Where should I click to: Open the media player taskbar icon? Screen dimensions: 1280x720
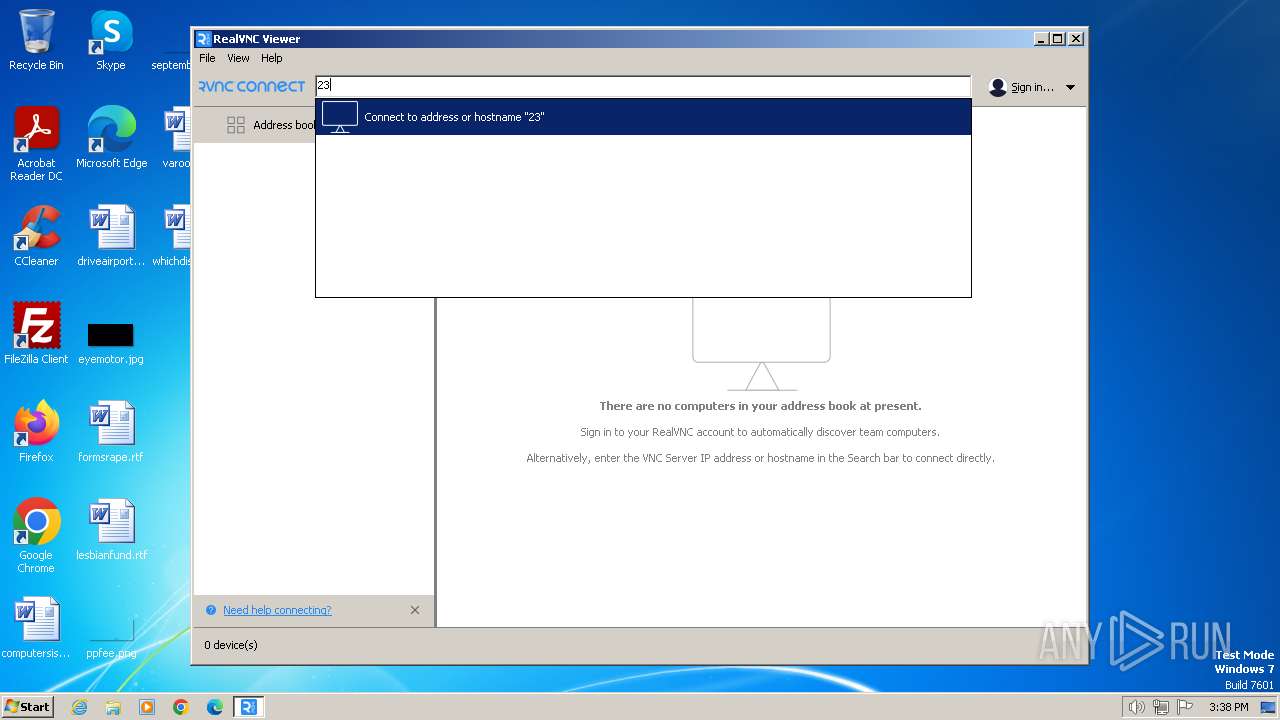[147, 707]
